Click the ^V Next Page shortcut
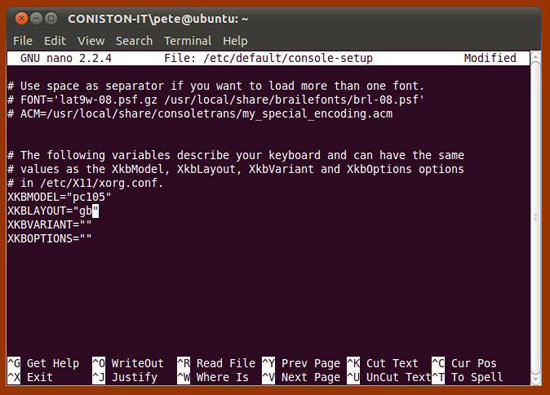Image resolution: width=550 pixels, height=395 pixels. click(x=301, y=377)
